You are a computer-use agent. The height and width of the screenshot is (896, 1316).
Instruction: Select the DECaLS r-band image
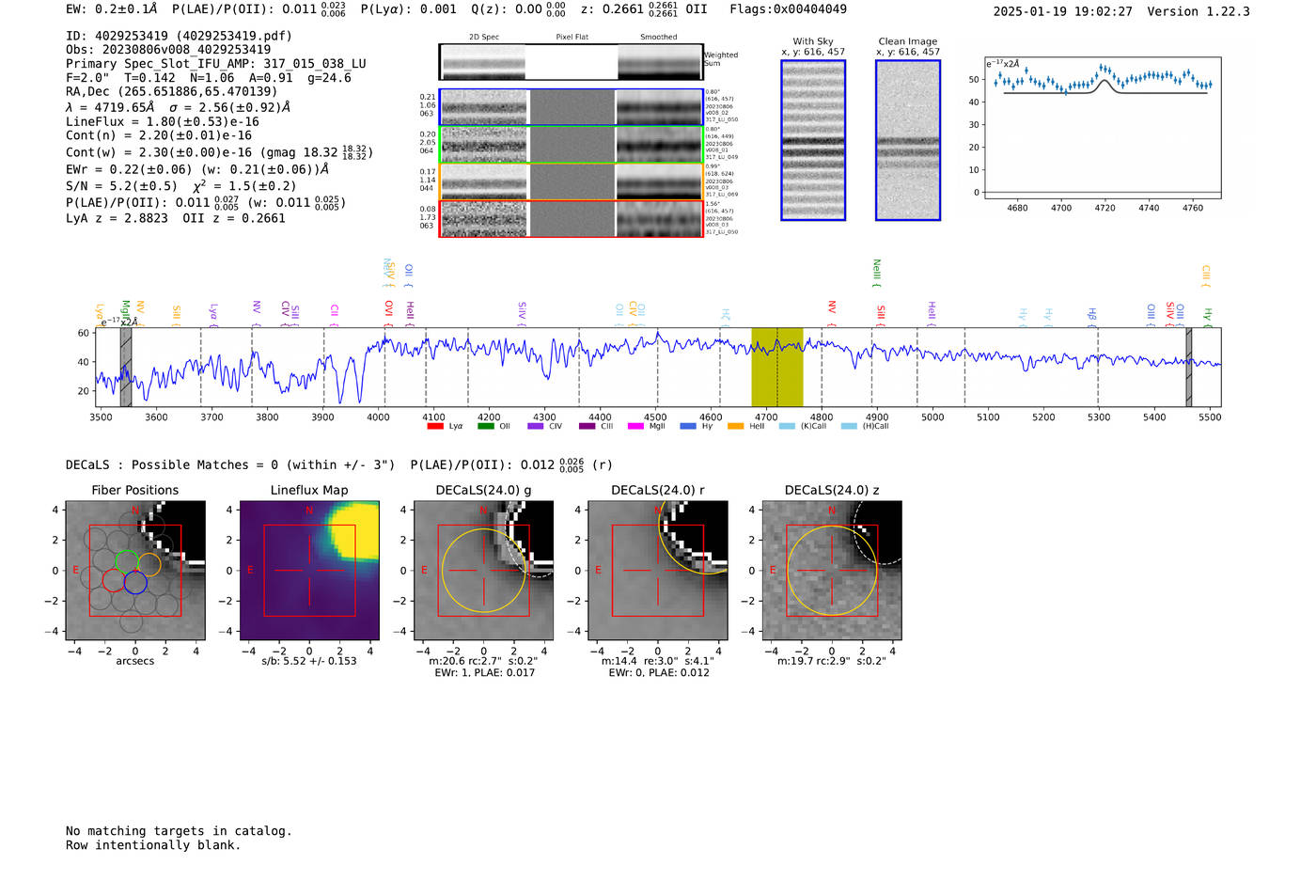(x=658, y=570)
